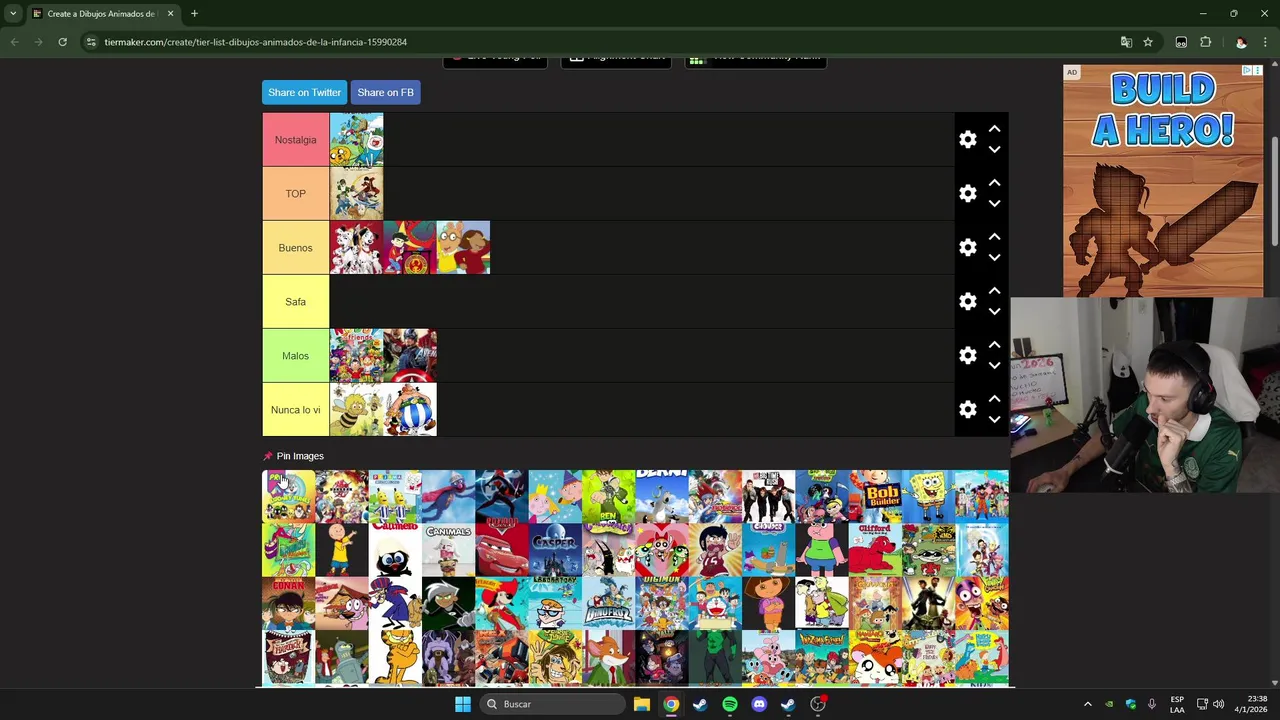This screenshot has width=1280, height=720.
Task: Pick the Arthur image in Buenos tier
Action: (463, 248)
